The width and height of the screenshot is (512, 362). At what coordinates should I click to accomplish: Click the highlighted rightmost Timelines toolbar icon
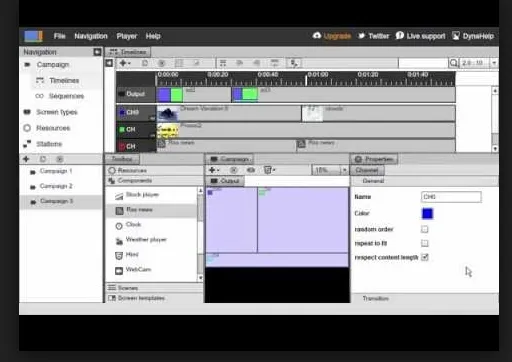[294, 63]
